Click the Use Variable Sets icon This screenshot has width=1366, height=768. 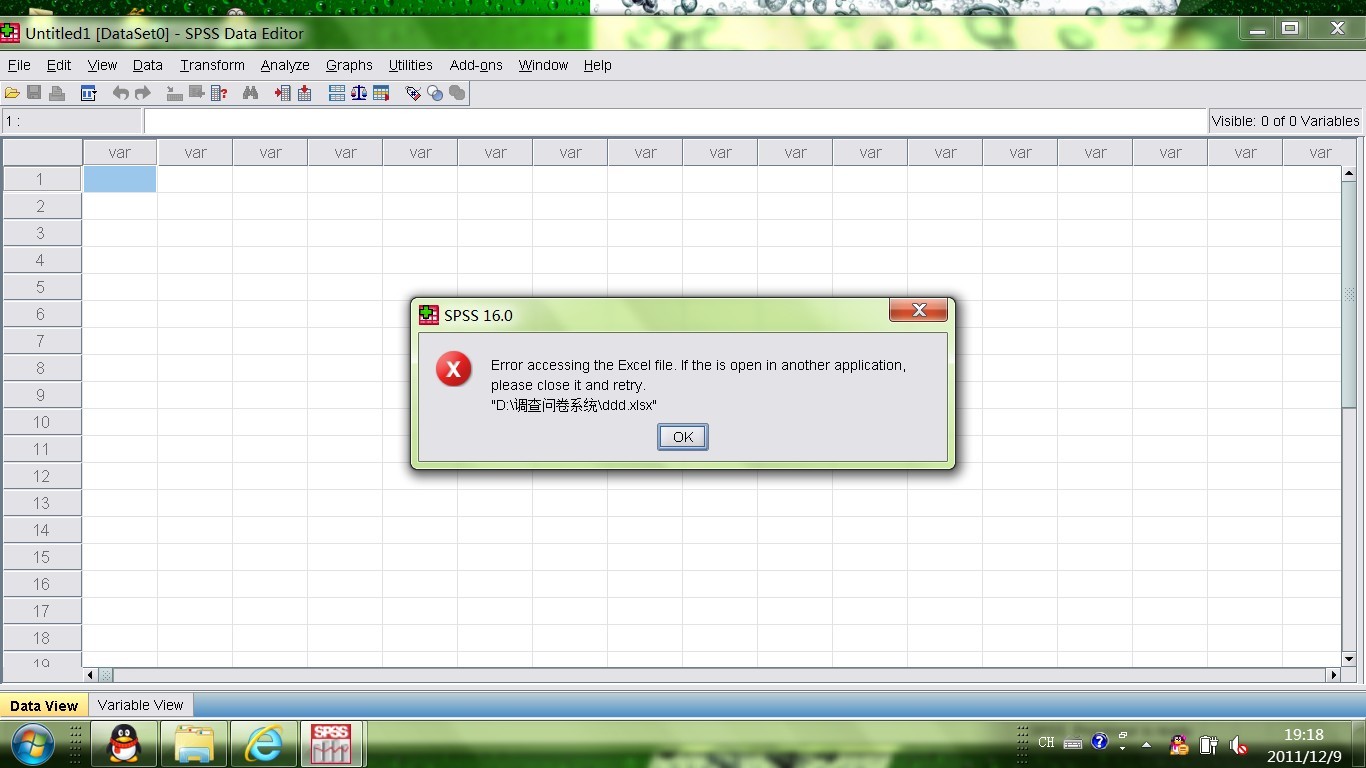click(435, 93)
